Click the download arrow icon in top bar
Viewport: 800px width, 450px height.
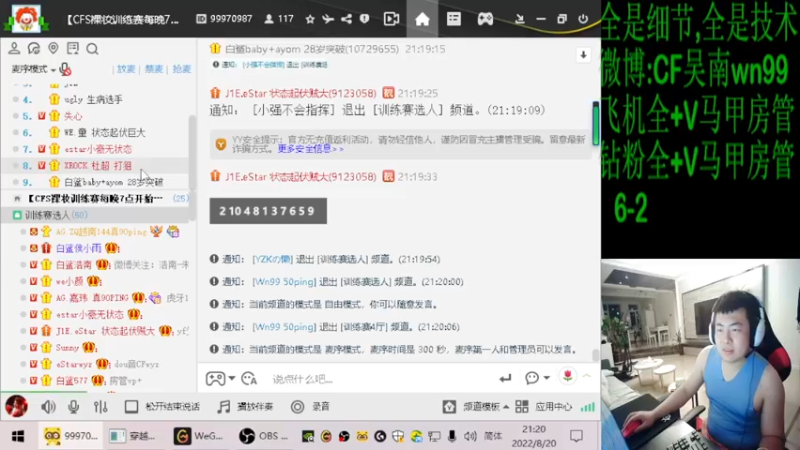point(519,19)
